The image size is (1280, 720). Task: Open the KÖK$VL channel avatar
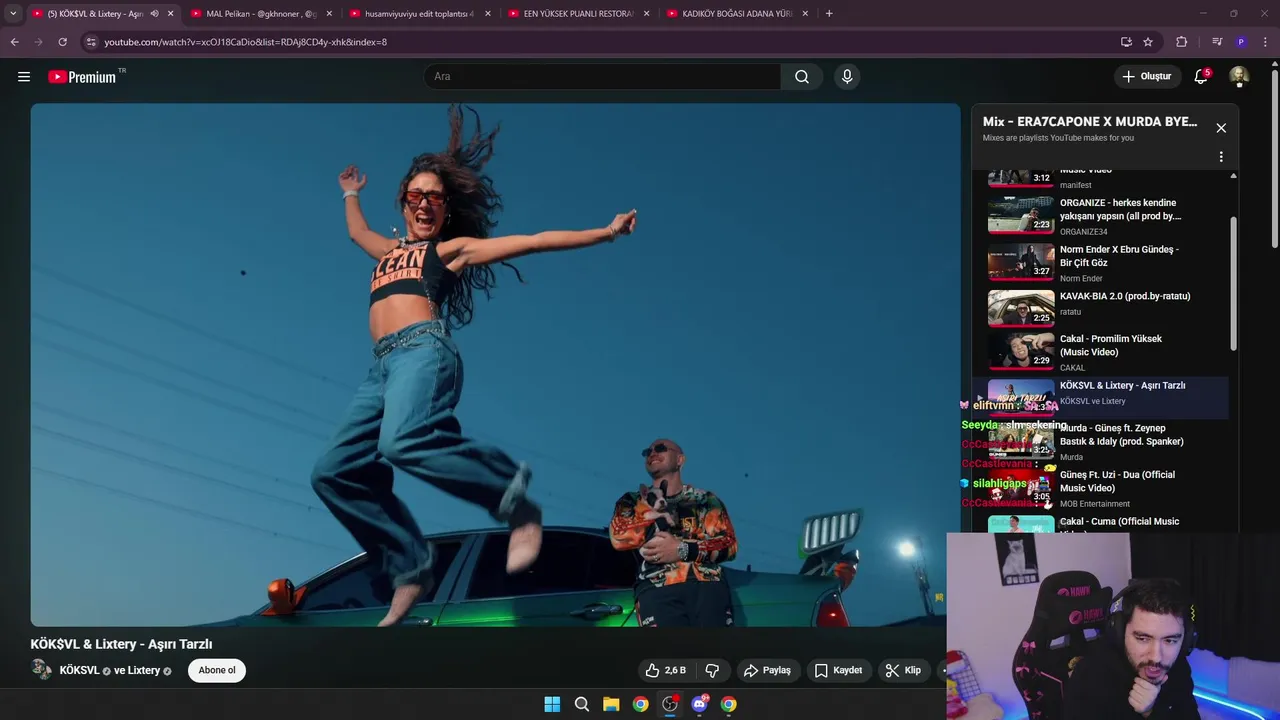[42, 670]
